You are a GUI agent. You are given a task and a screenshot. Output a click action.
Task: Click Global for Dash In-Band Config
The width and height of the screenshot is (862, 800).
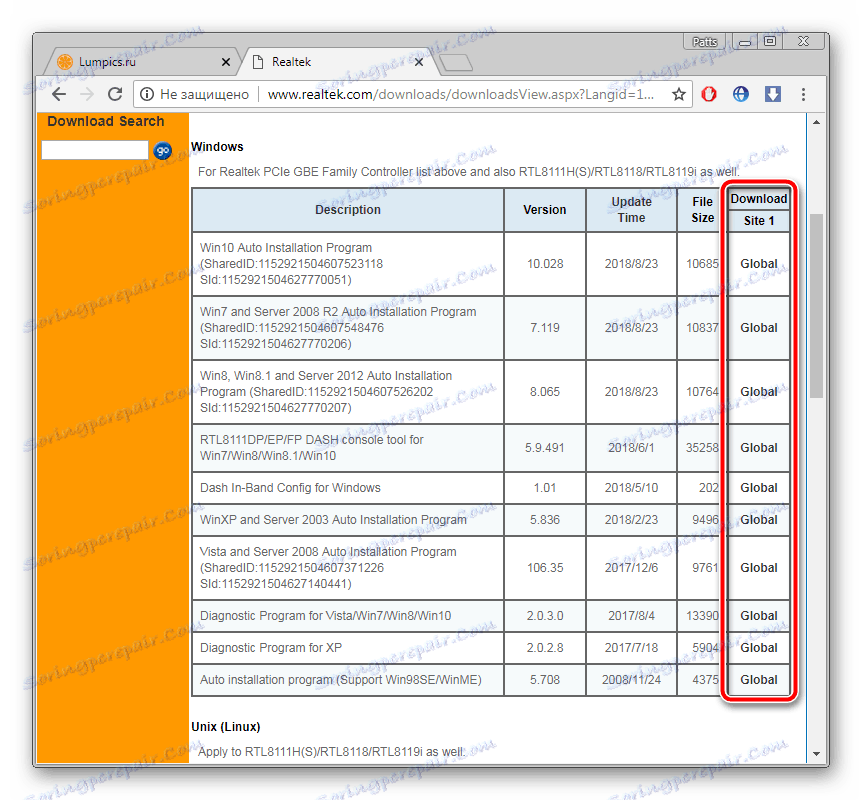(x=759, y=488)
